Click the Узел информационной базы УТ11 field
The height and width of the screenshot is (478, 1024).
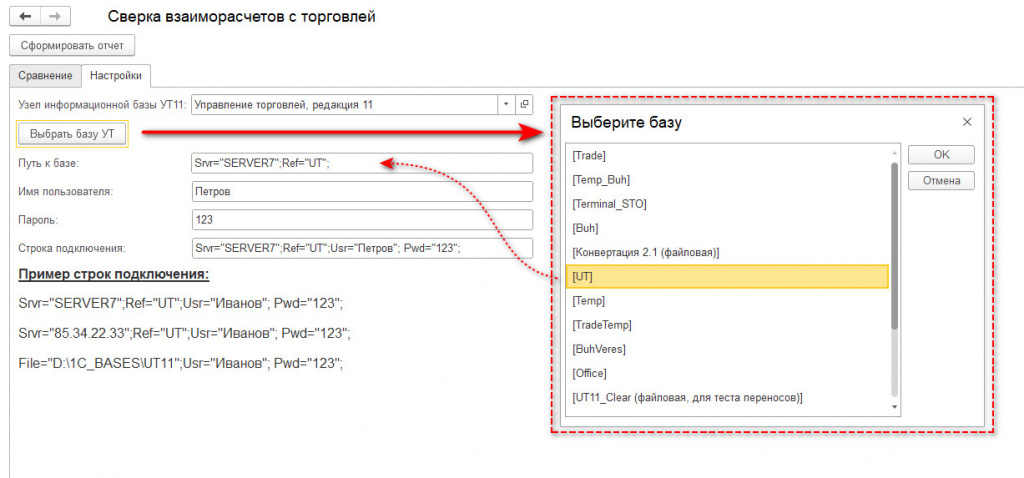[x=345, y=104]
